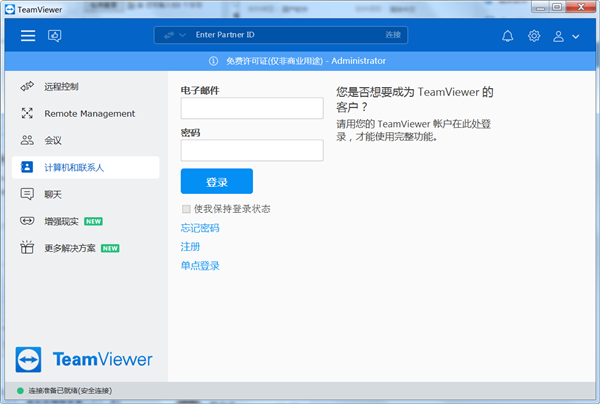This screenshot has height=404, width=600.
Task: Expand the account dropdown chevron
Action: point(576,37)
